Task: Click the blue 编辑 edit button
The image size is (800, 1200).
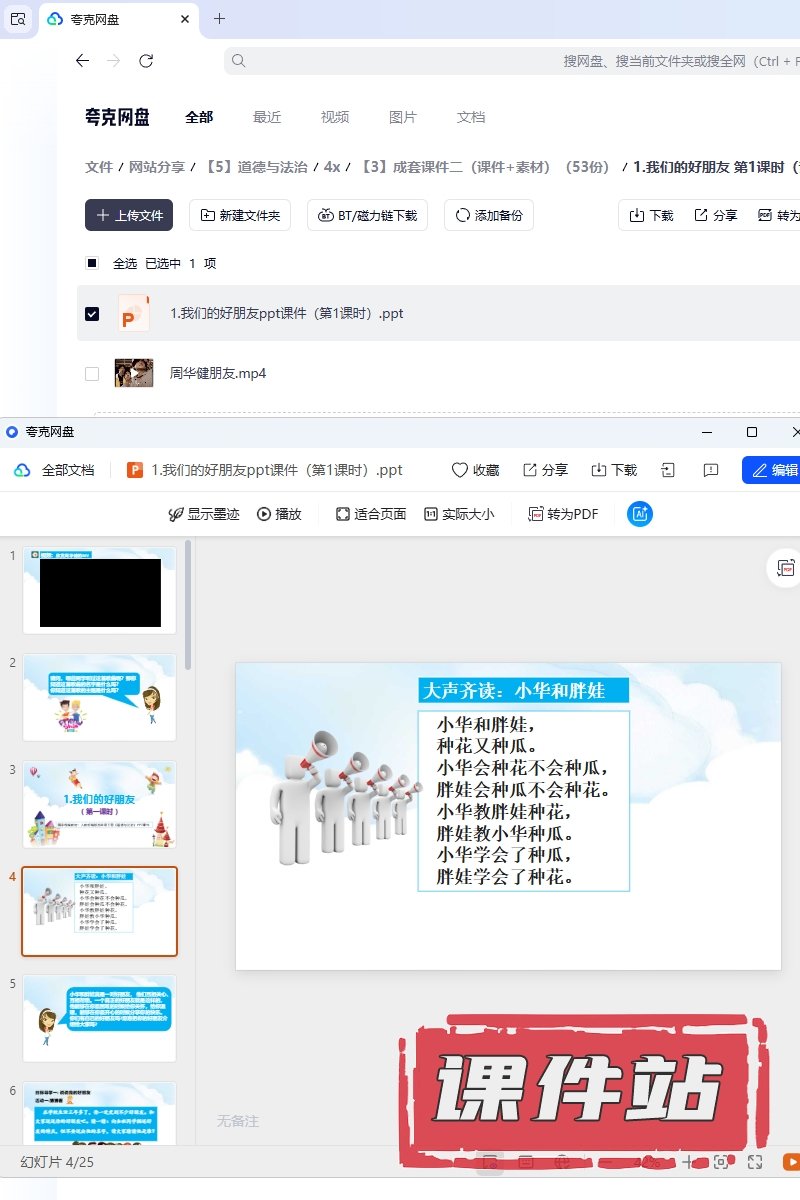Action: point(773,470)
